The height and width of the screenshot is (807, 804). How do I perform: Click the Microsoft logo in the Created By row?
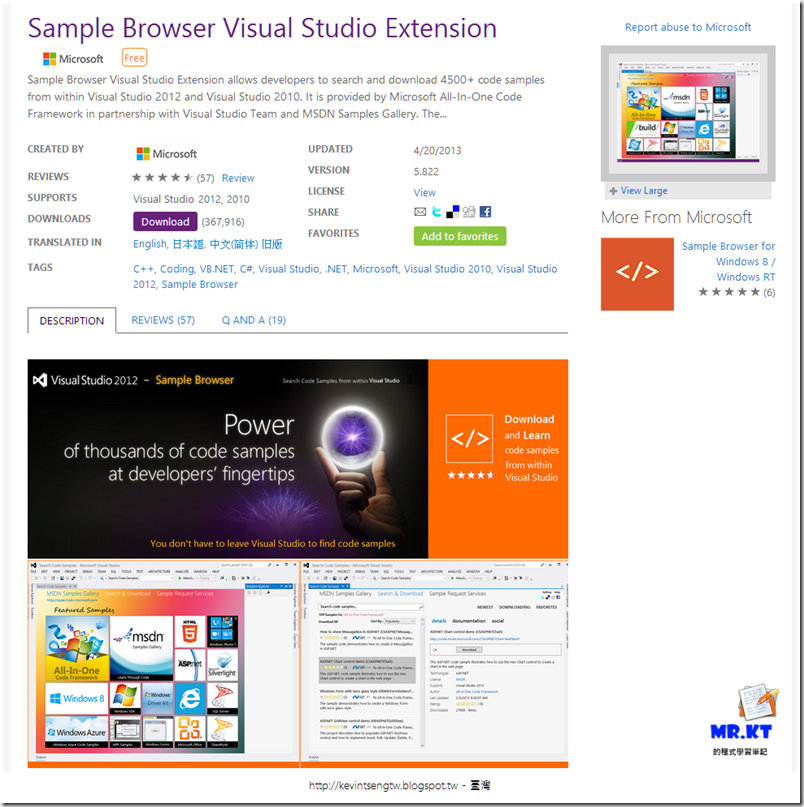click(167, 154)
